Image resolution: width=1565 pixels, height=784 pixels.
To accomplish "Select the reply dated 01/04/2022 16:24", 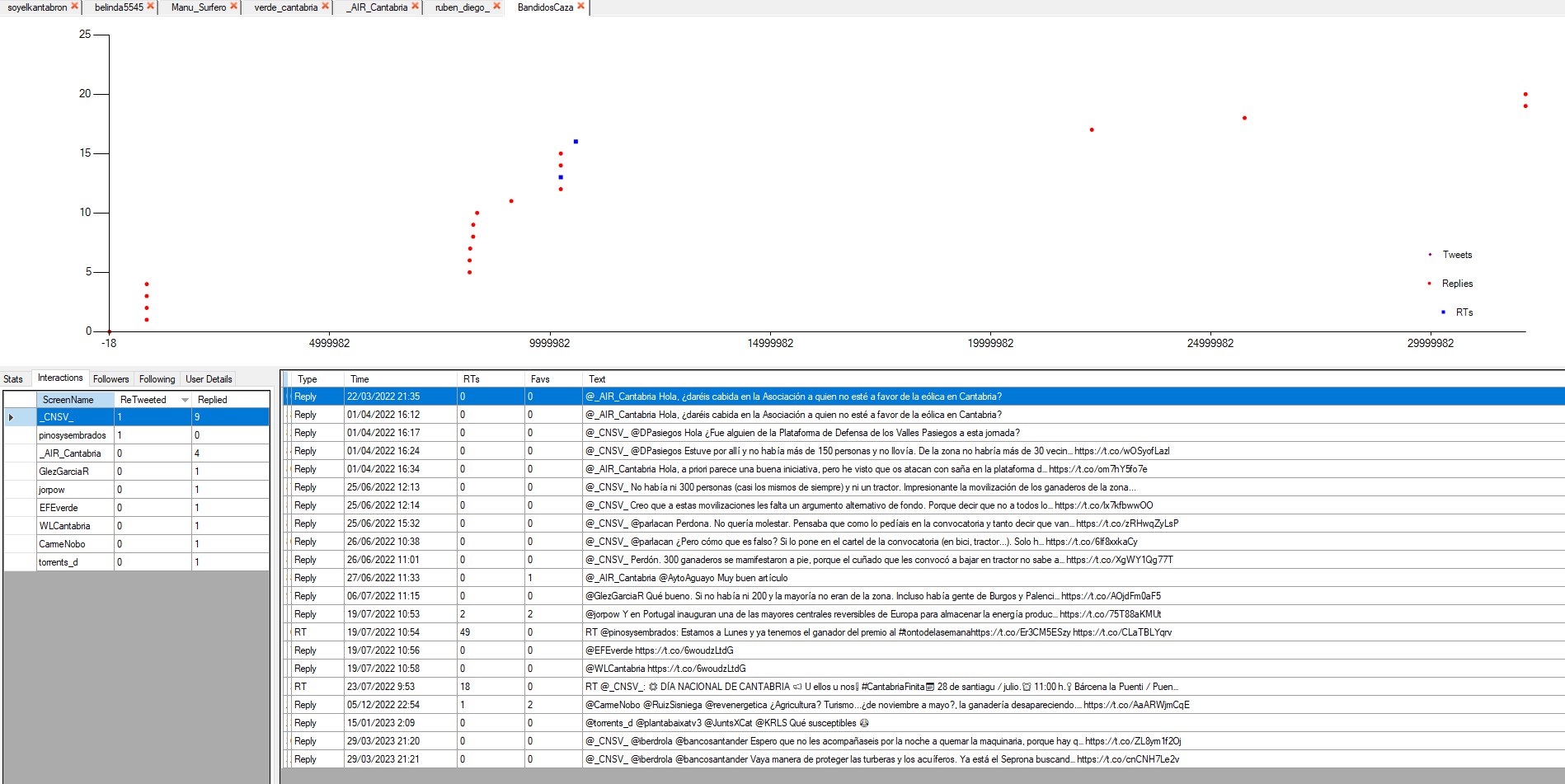I will click(923, 451).
